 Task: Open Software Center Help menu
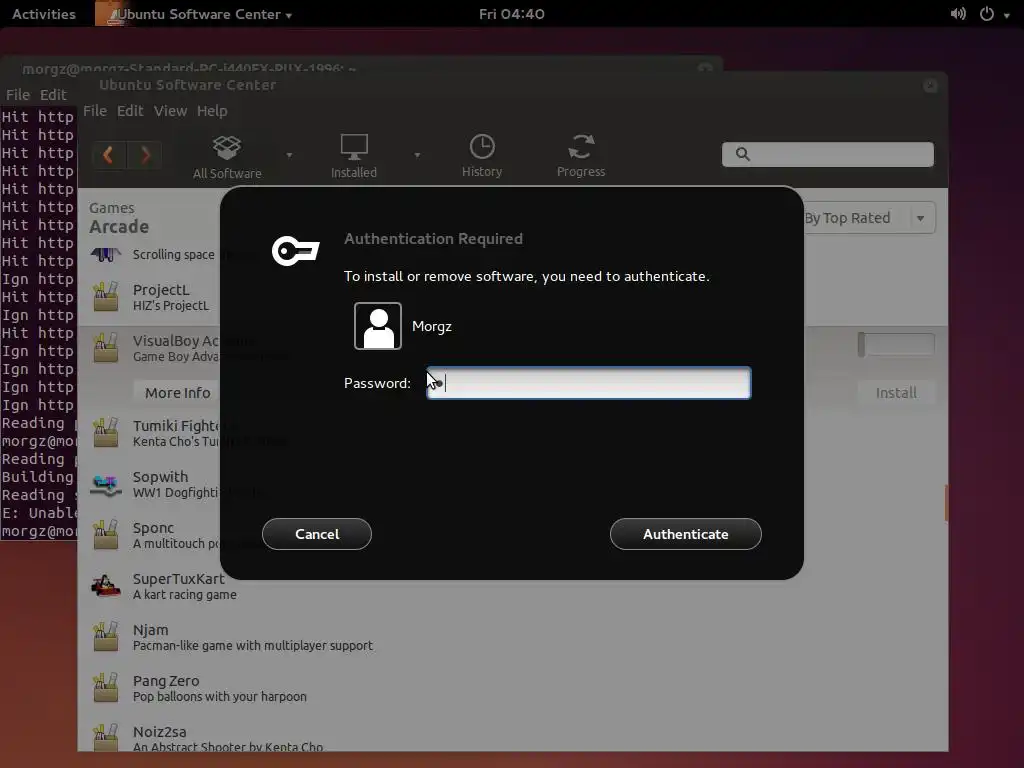(212, 111)
